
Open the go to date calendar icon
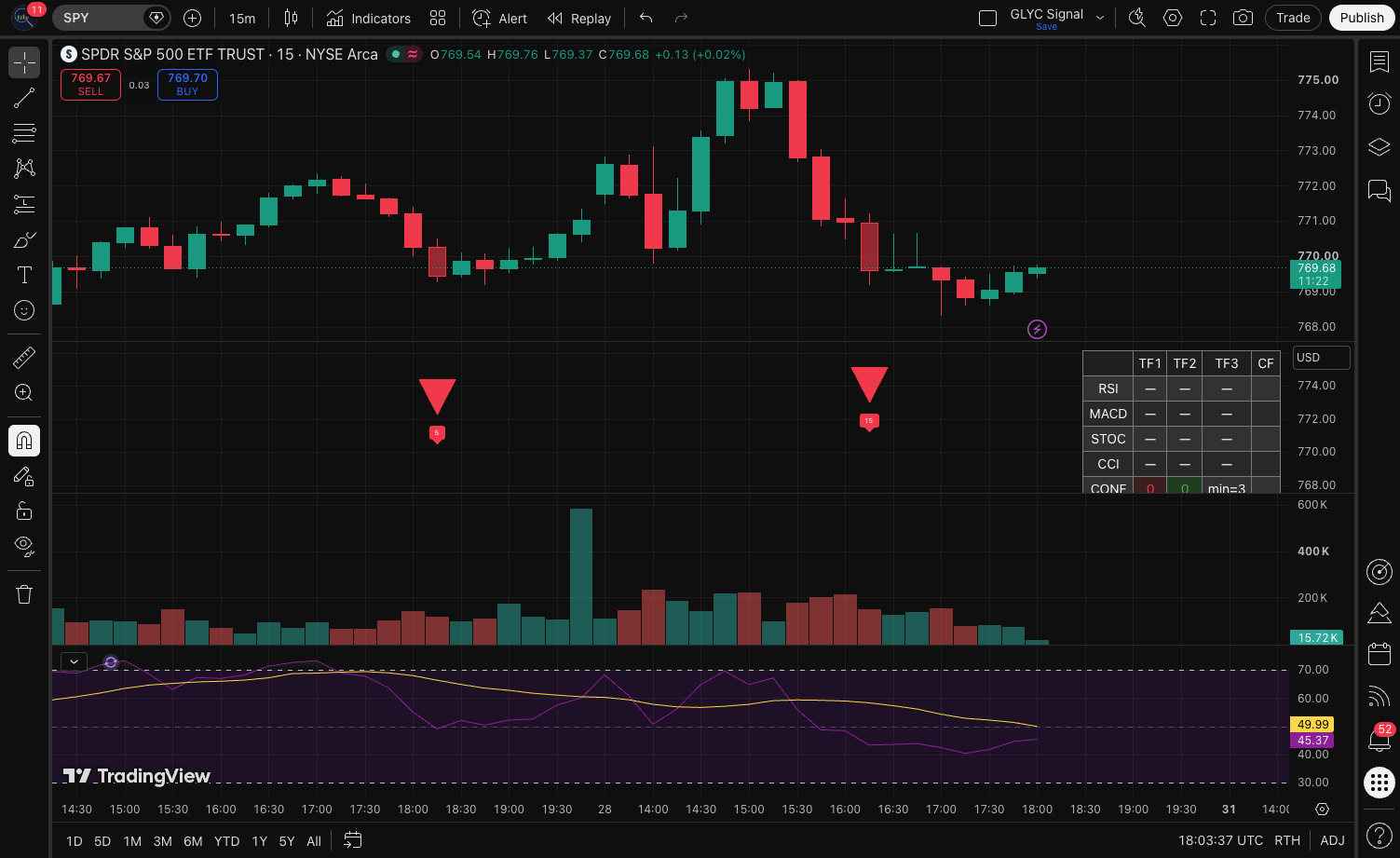pos(352,840)
